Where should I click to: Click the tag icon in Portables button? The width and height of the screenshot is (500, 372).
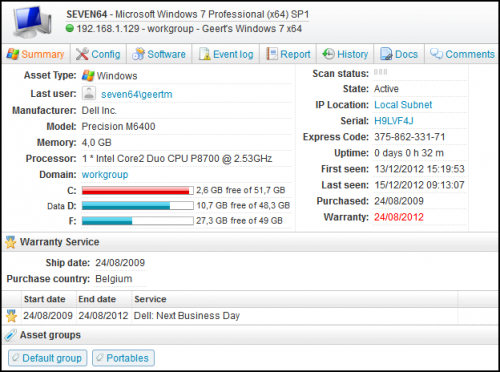[x=99, y=358]
